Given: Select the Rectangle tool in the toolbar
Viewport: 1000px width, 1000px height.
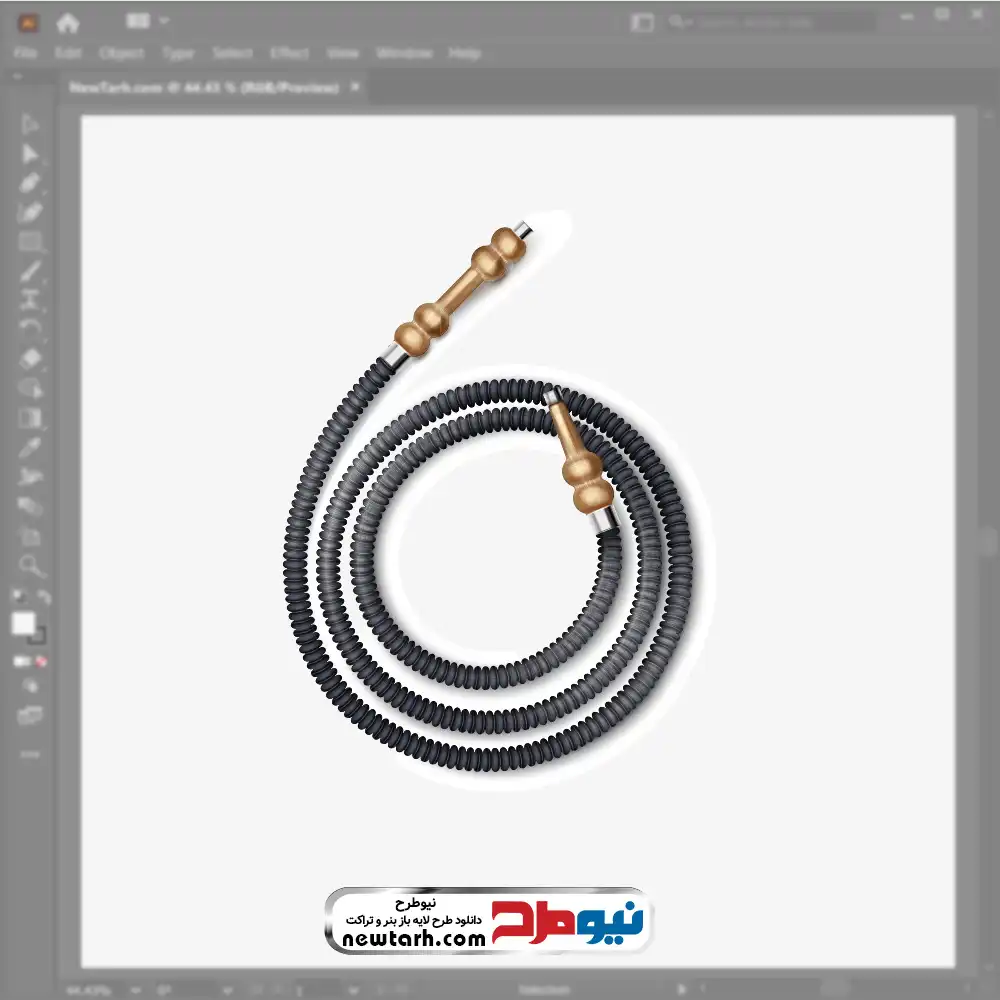Looking at the screenshot, I should click(29, 242).
